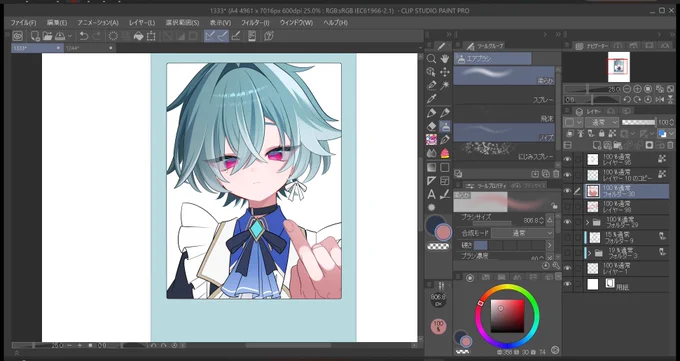Click the scale/rotate transform toolbar icon

tap(151, 36)
